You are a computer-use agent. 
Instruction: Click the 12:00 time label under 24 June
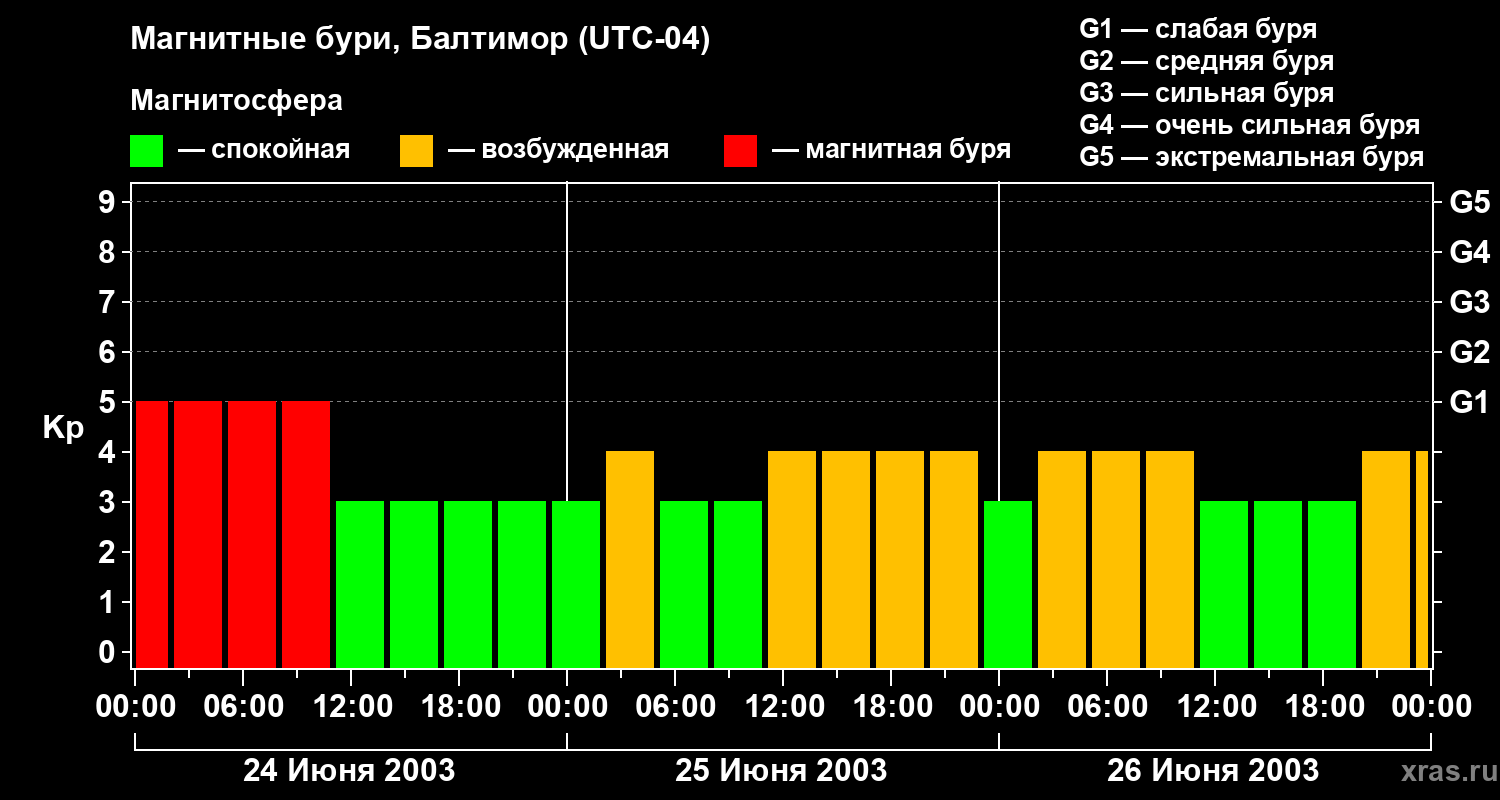(x=351, y=707)
